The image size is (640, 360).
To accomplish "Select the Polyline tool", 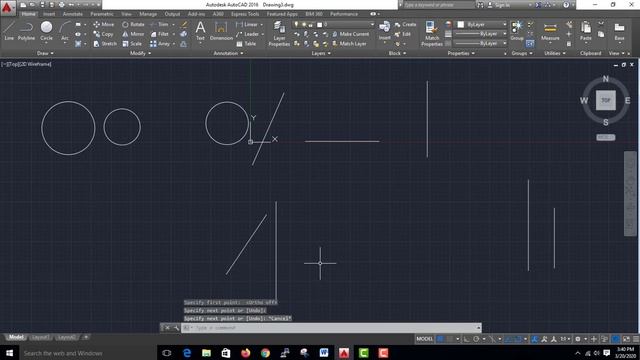I will [26, 31].
